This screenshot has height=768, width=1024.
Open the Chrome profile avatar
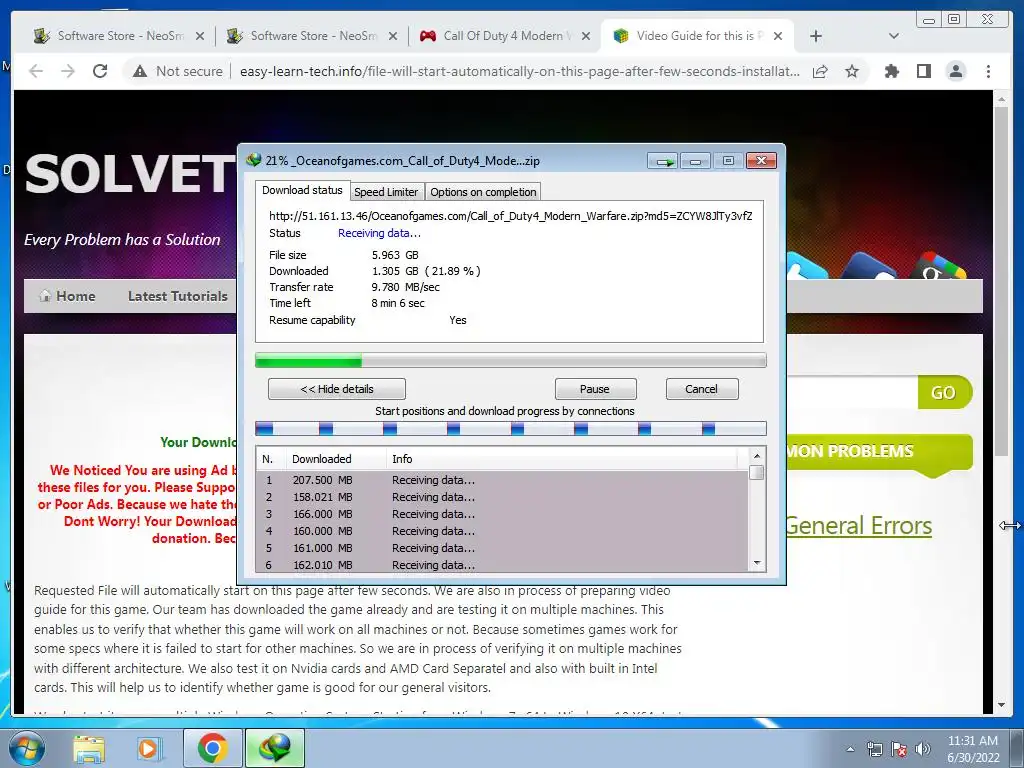(955, 71)
